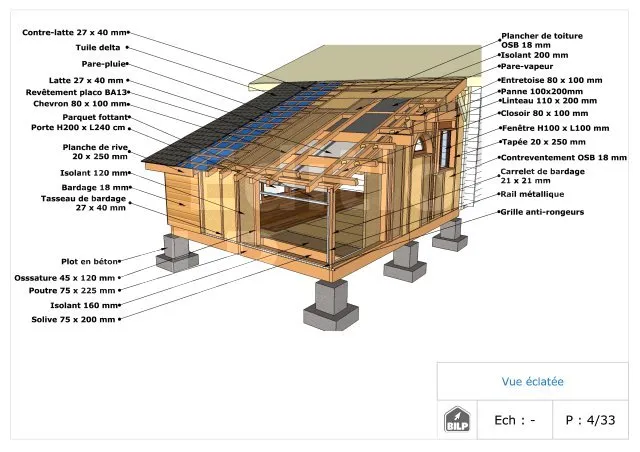
Task: Click the front center concrete pier block
Action: tap(330, 301)
